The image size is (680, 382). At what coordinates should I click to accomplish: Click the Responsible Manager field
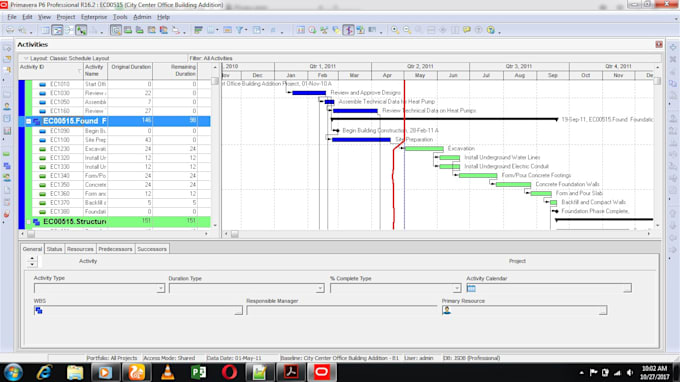click(x=341, y=310)
